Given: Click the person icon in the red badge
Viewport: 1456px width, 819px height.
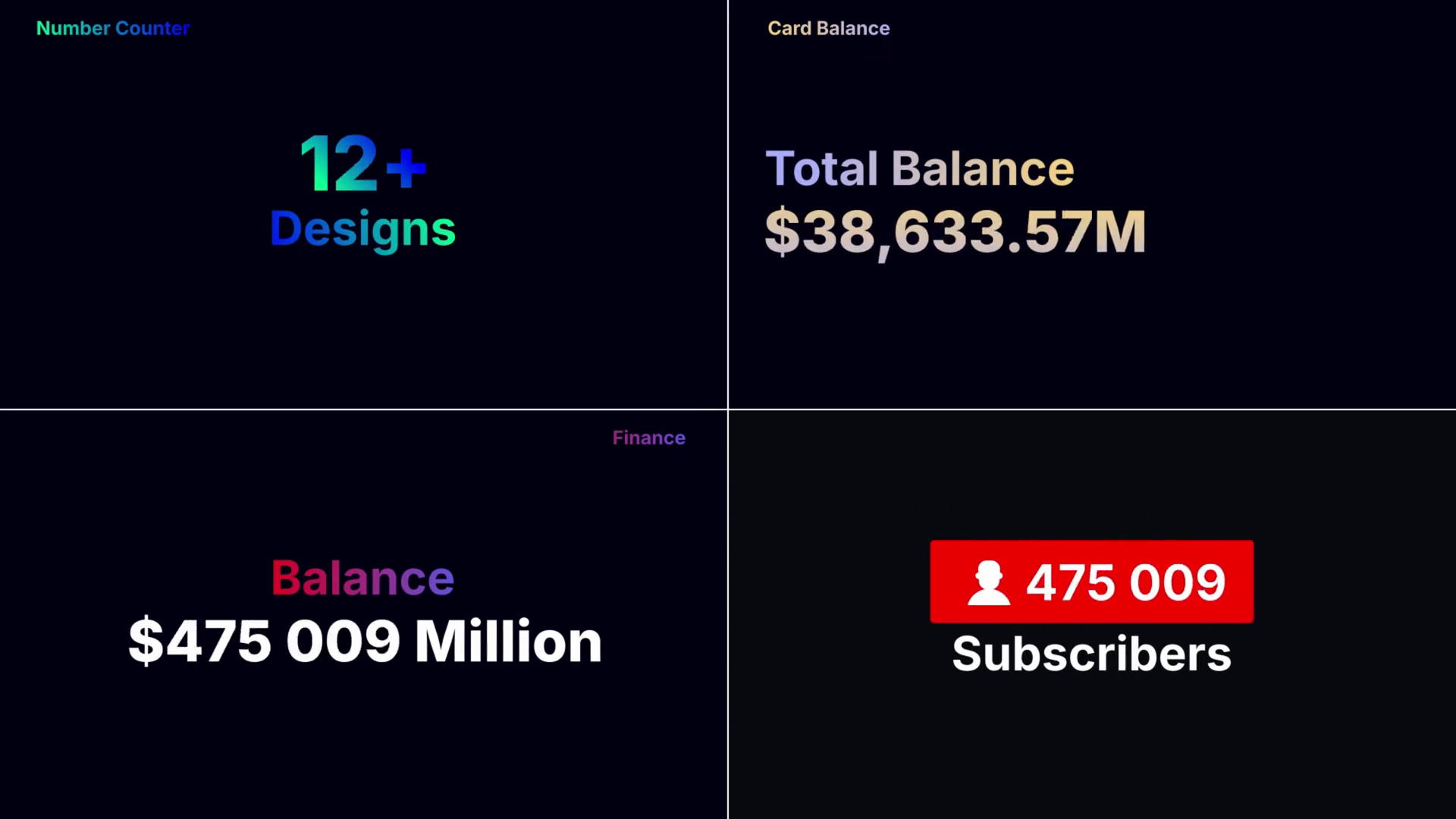Looking at the screenshot, I should click(988, 583).
